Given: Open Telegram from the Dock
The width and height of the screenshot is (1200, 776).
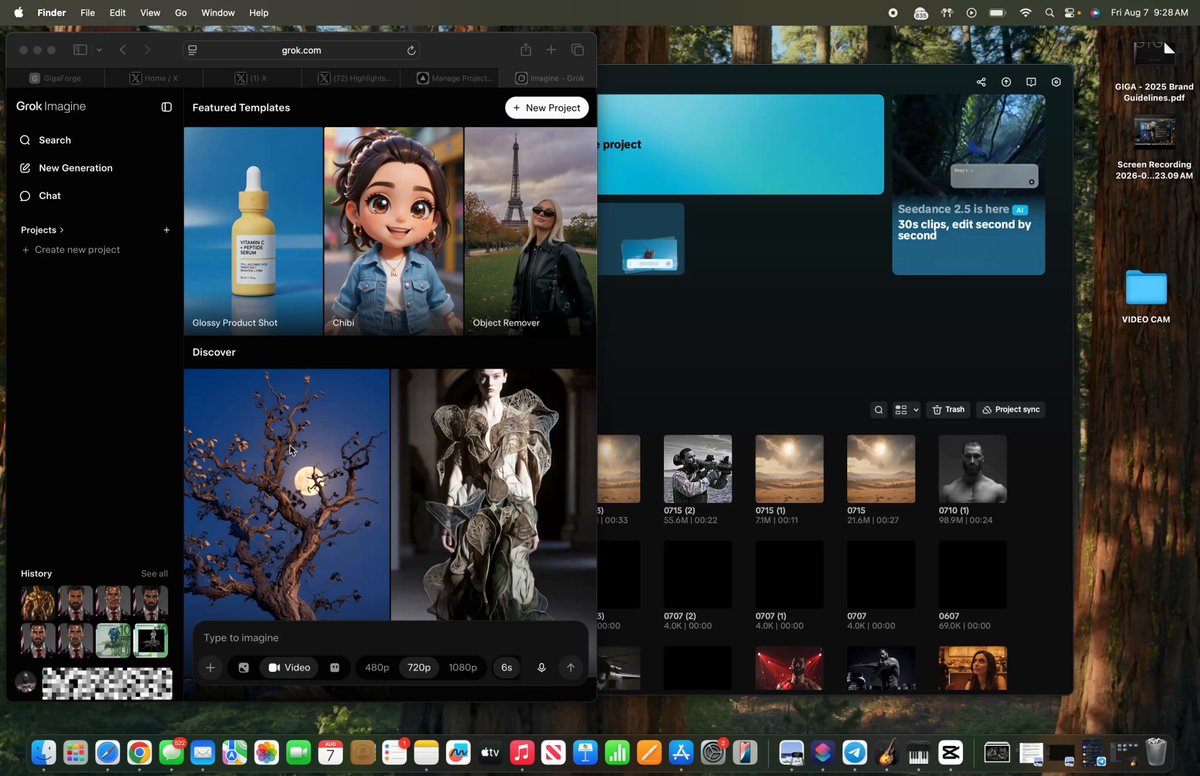Looking at the screenshot, I should point(854,753).
